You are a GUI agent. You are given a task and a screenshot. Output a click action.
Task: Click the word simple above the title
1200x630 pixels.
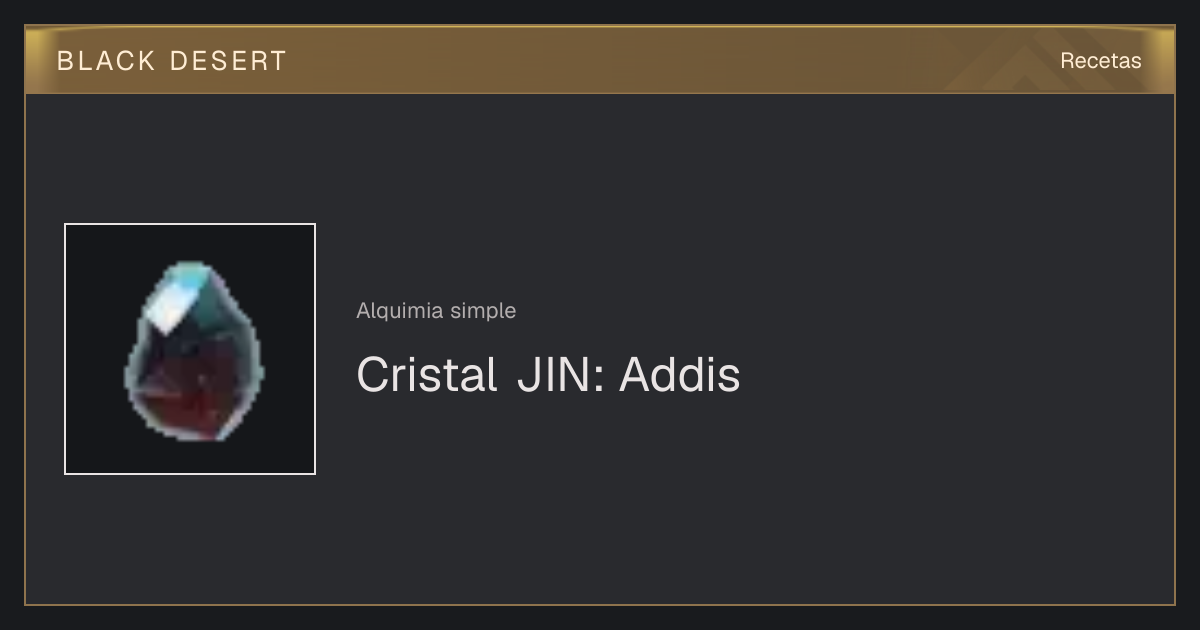tap(483, 311)
